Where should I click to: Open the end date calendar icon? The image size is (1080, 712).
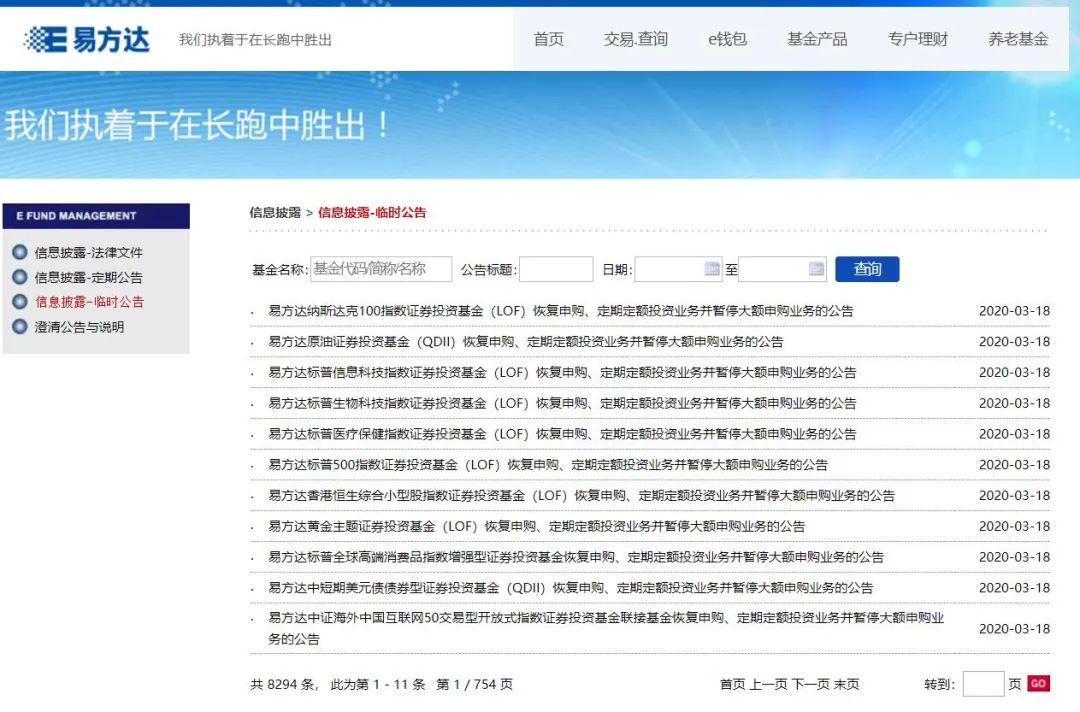[816, 269]
